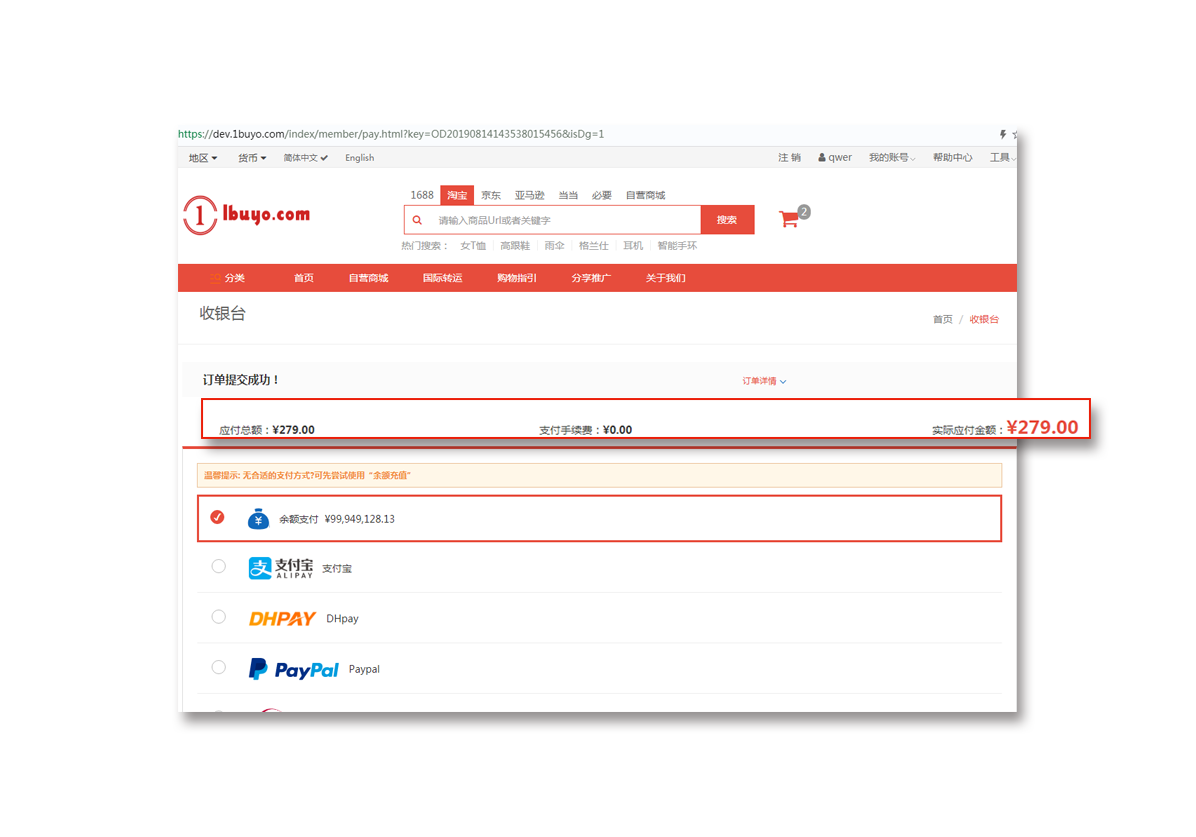1196x837 pixels.
Task: Click the Alipay logo
Action: click(281, 568)
